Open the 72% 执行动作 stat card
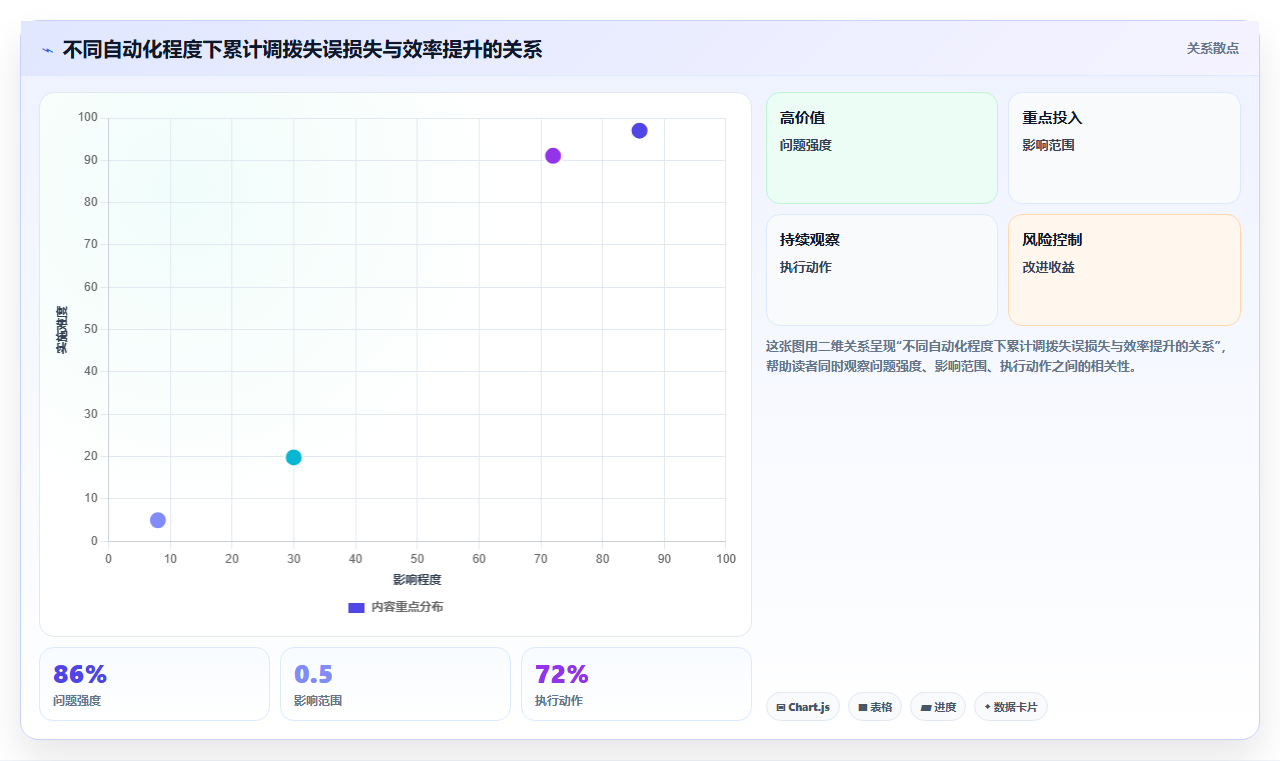 point(636,684)
